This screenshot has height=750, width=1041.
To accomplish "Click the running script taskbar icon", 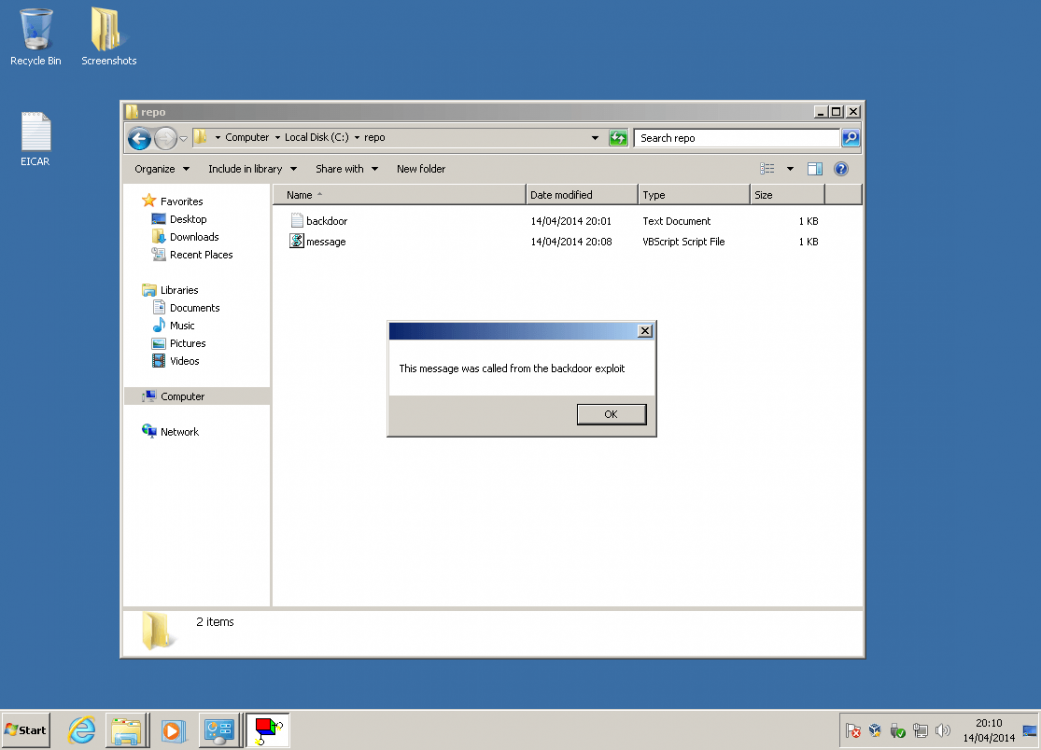I will (268, 731).
